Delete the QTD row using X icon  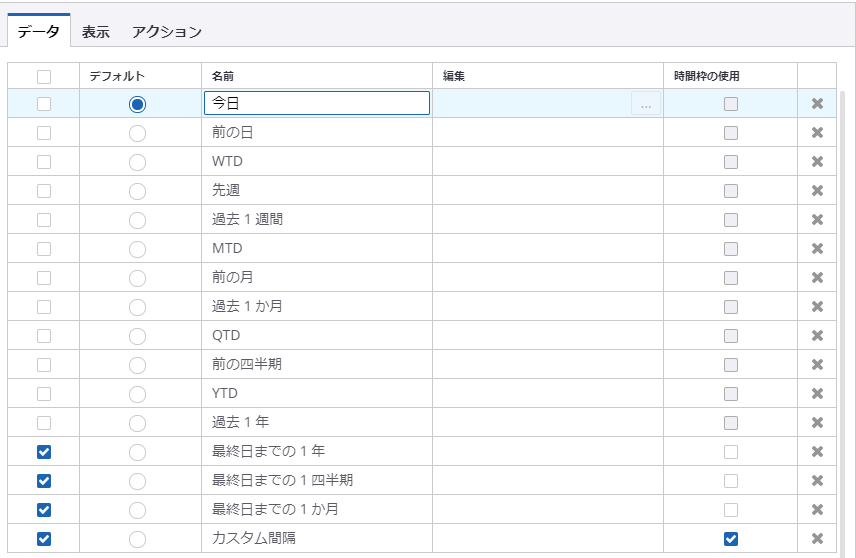tap(817, 336)
